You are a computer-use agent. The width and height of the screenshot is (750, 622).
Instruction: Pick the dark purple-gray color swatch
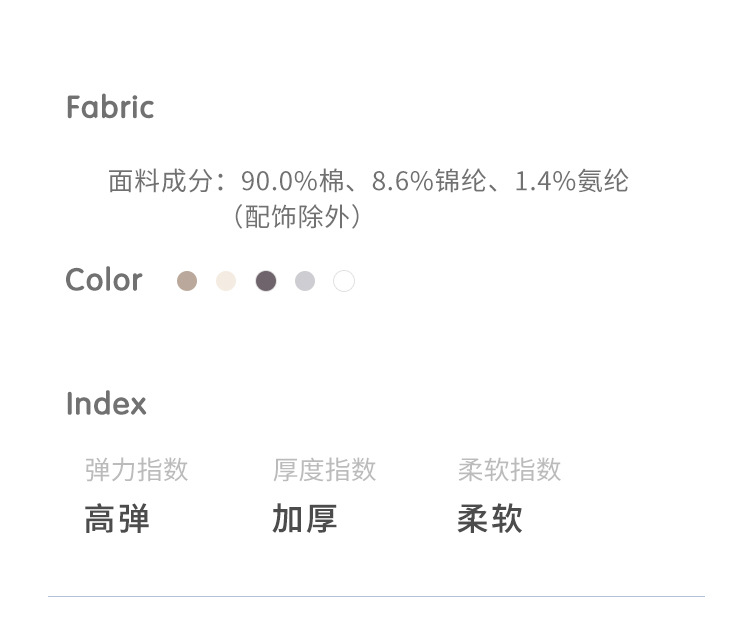pos(265,281)
